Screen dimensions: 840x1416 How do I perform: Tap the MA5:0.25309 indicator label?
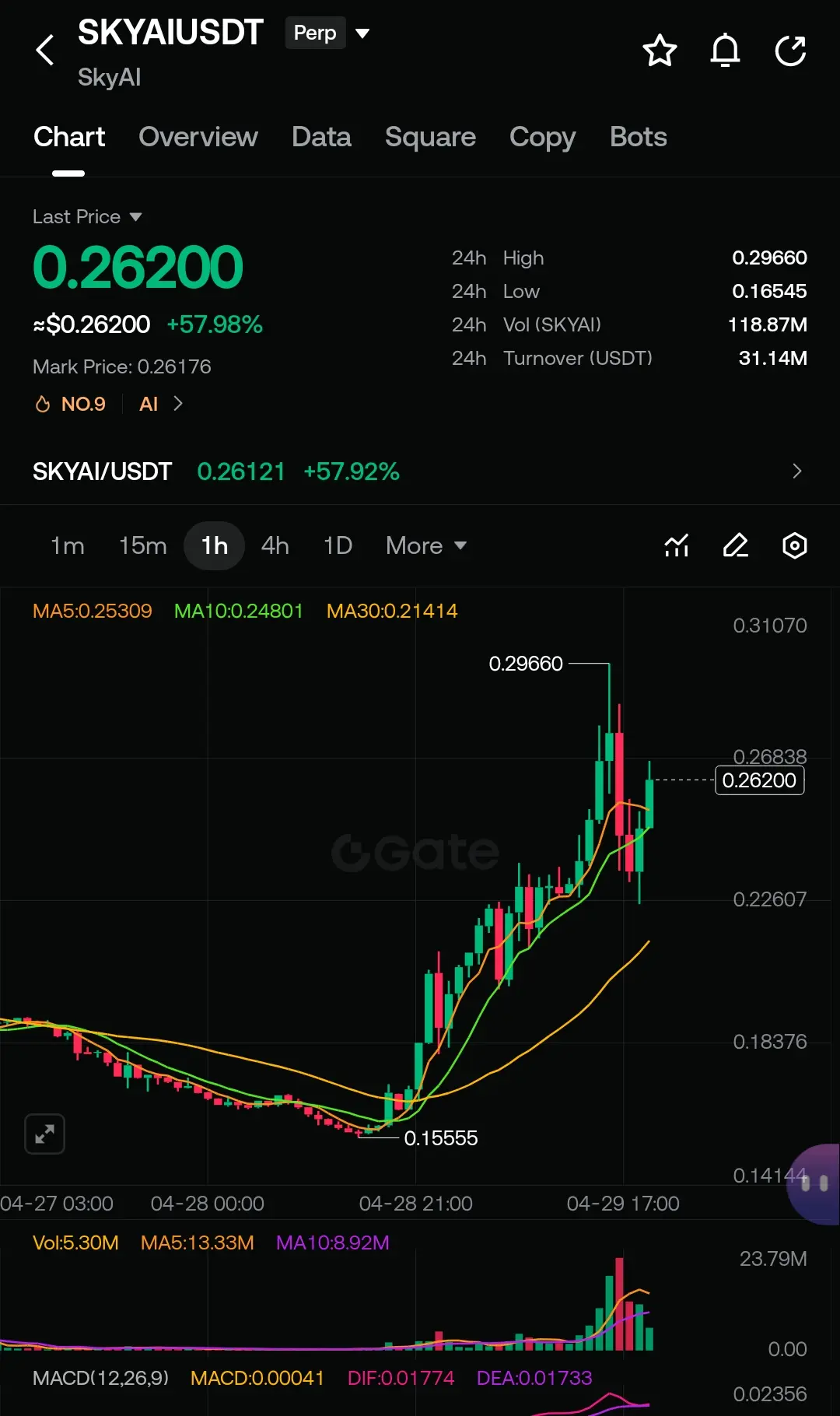click(93, 611)
